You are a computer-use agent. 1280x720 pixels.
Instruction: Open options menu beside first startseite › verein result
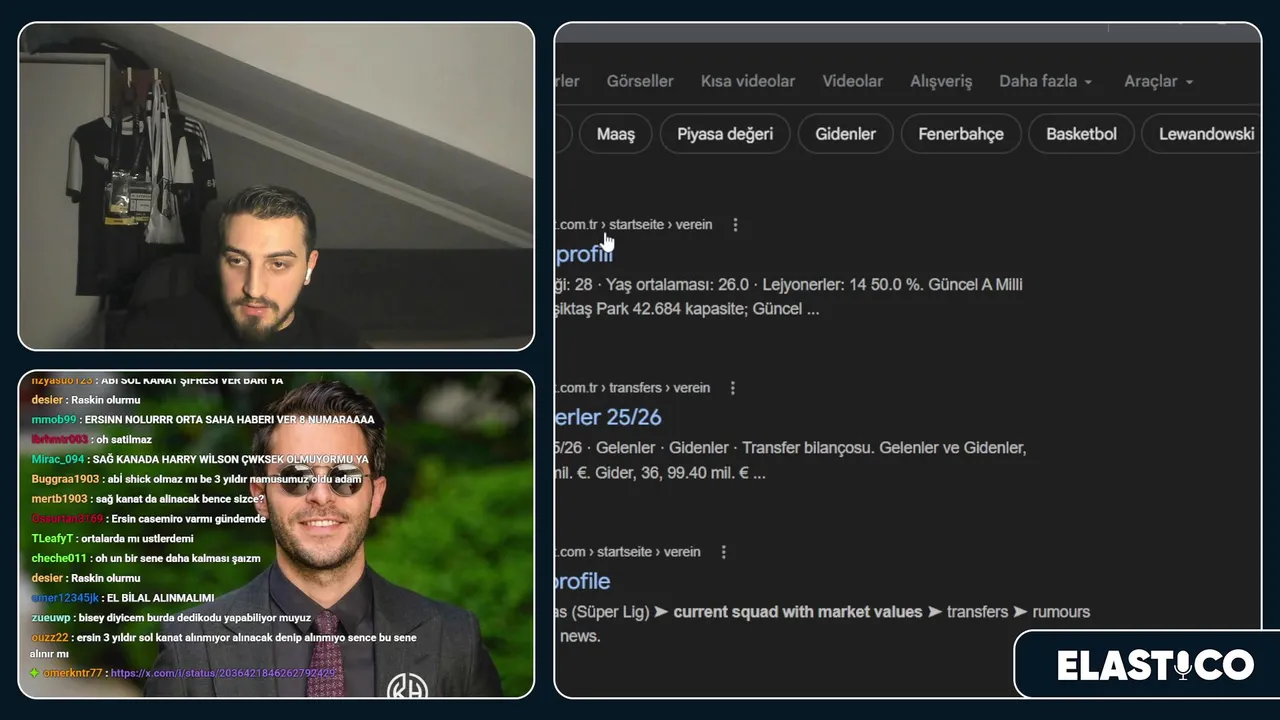click(x=735, y=225)
